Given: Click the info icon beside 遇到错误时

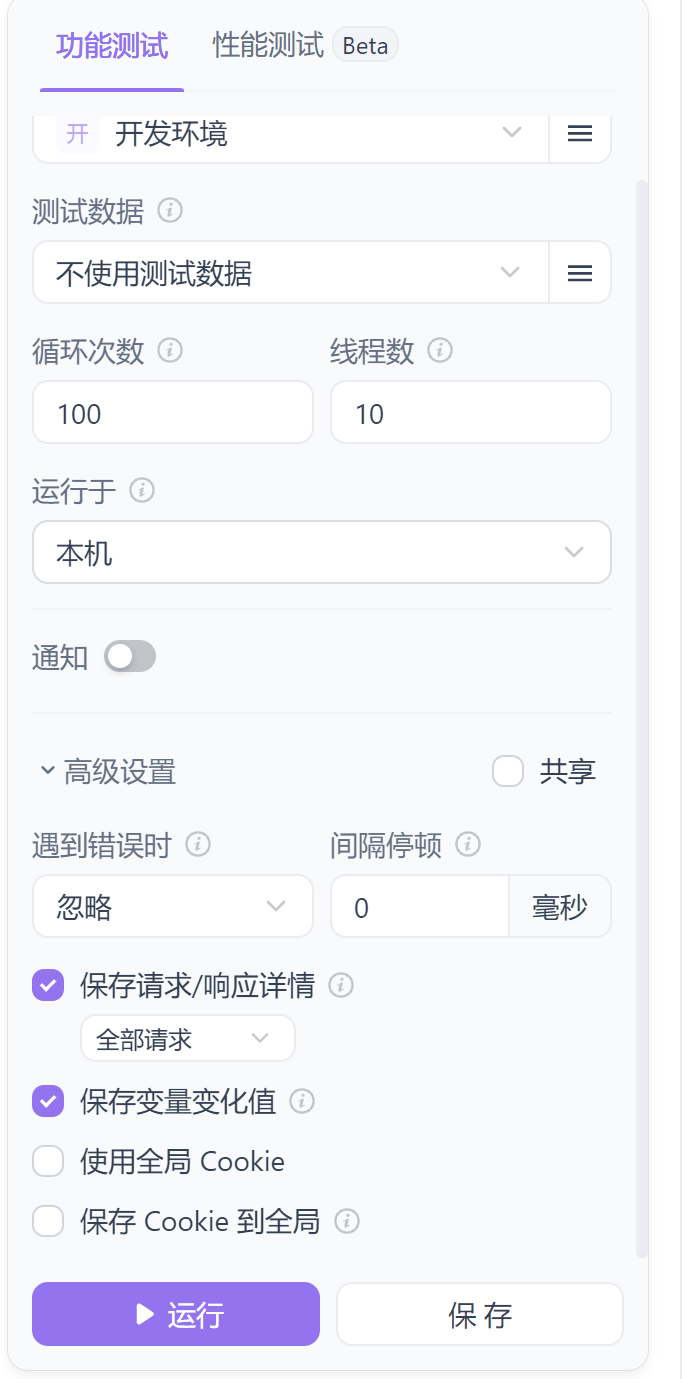Looking at the screenshot, I should (198, 845).
